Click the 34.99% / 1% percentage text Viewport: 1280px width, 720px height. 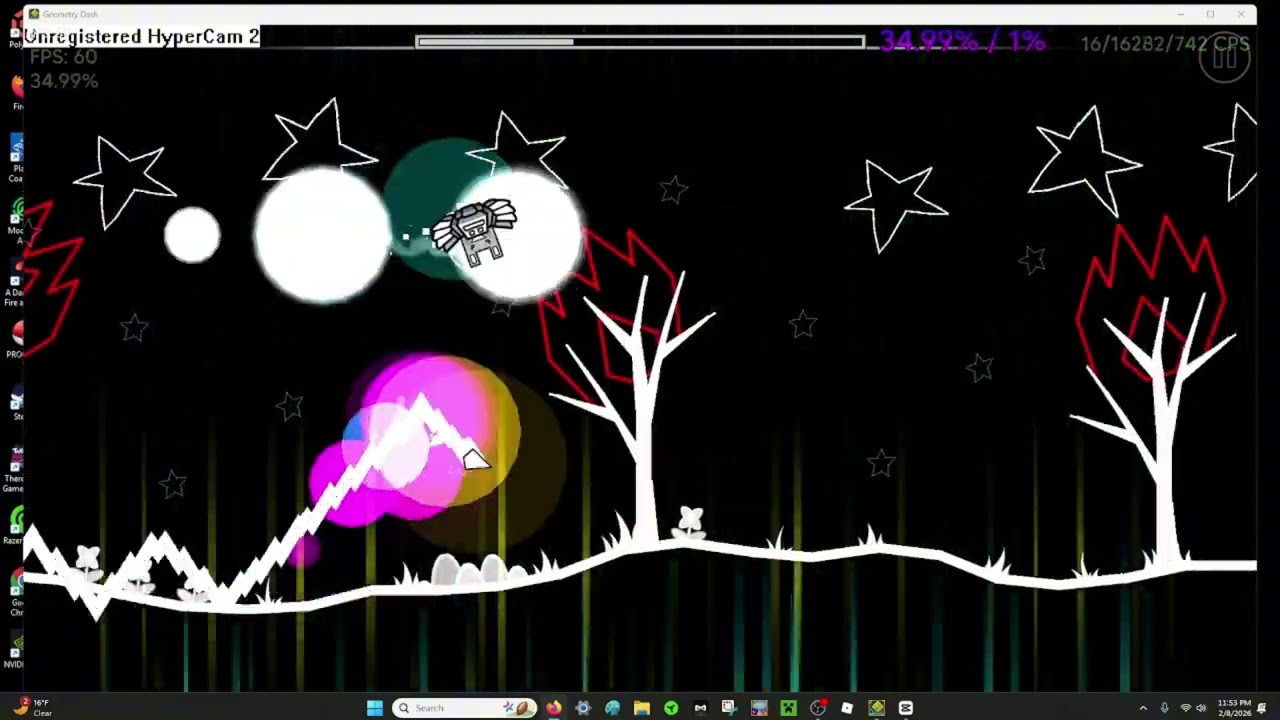coord(962,42)
